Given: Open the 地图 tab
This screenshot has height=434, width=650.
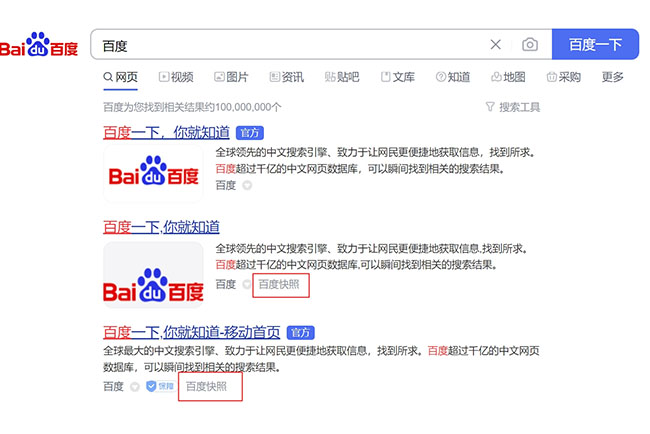Looking at the screenshot, I should click(x=508, y=77).
